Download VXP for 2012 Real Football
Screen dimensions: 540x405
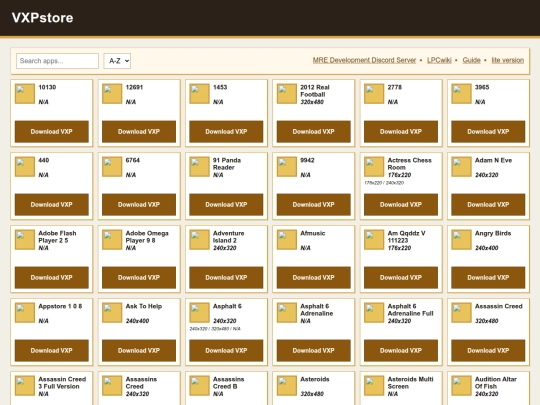coord(313,132)
